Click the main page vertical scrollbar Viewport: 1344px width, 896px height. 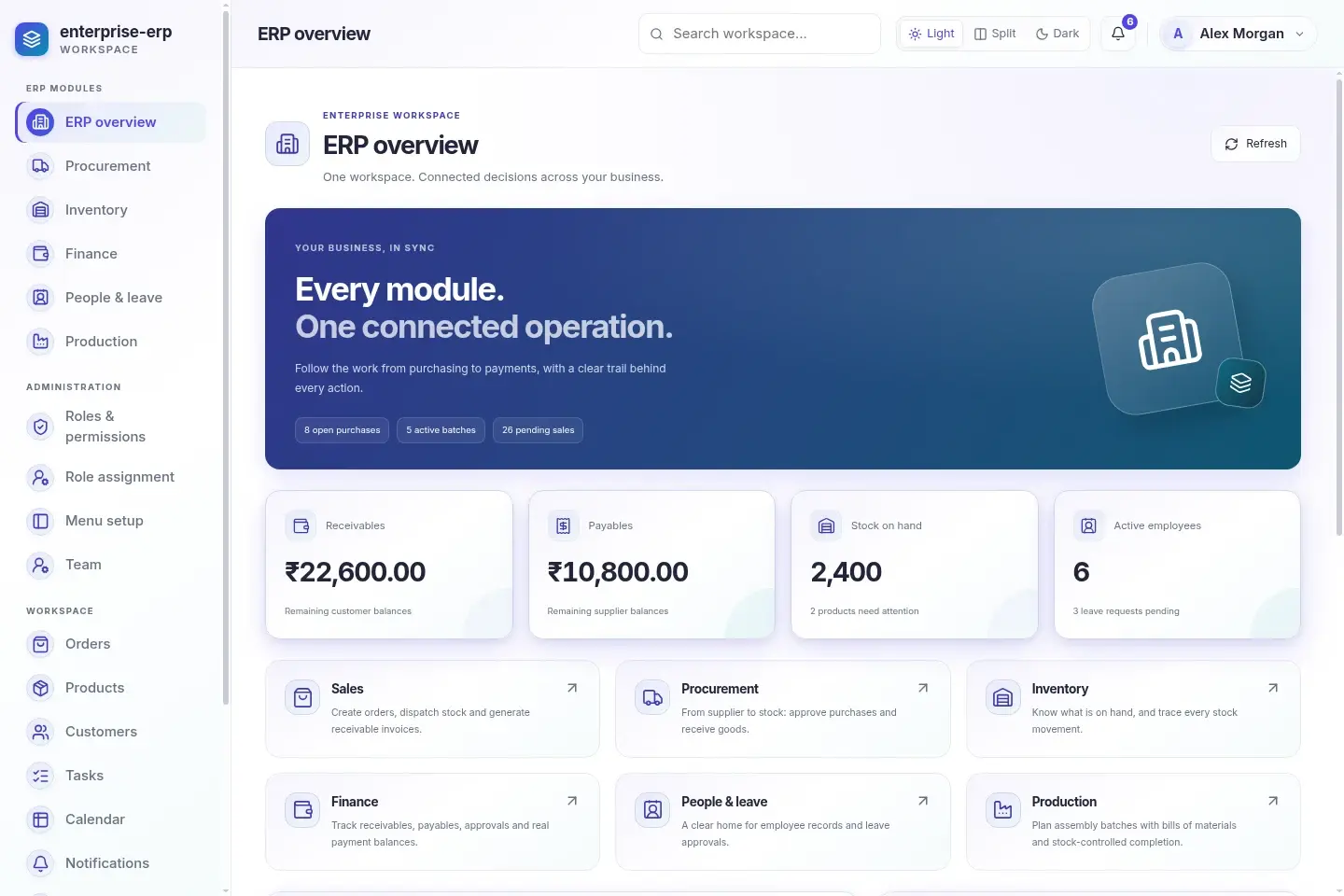[x=1338, y=308]
